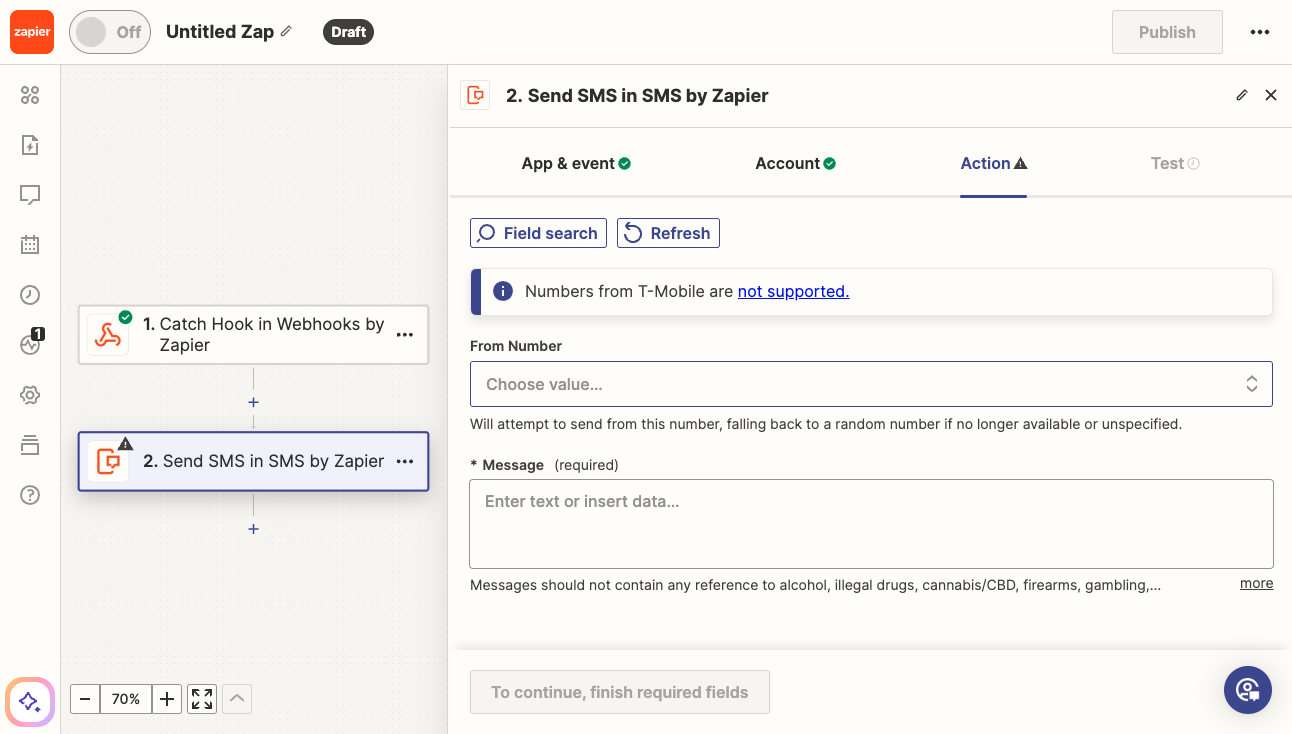
Task: Zoom in the canvas with plus button
Action: click(167, 699)
